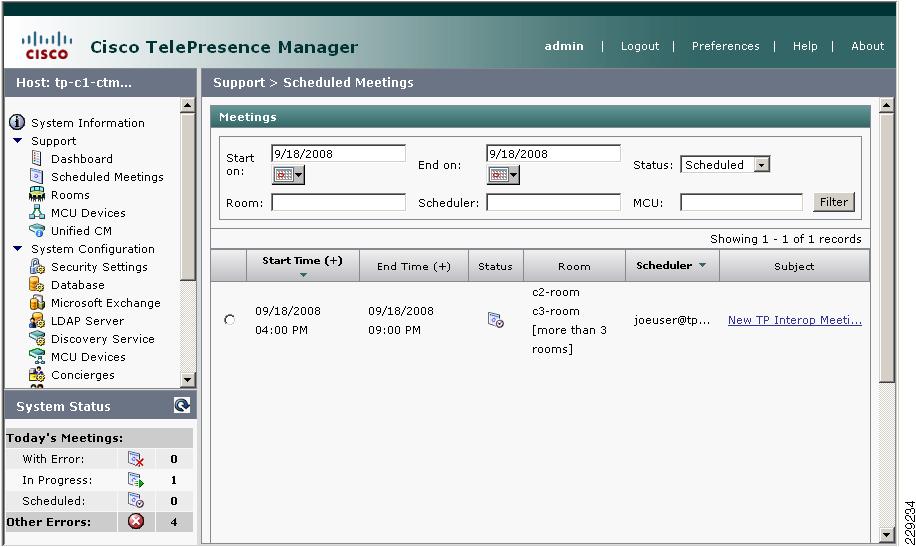The image size is (916, 547).
Task: Click the Concierges icon
Action: pyautogui.click(x=37, y=375)
